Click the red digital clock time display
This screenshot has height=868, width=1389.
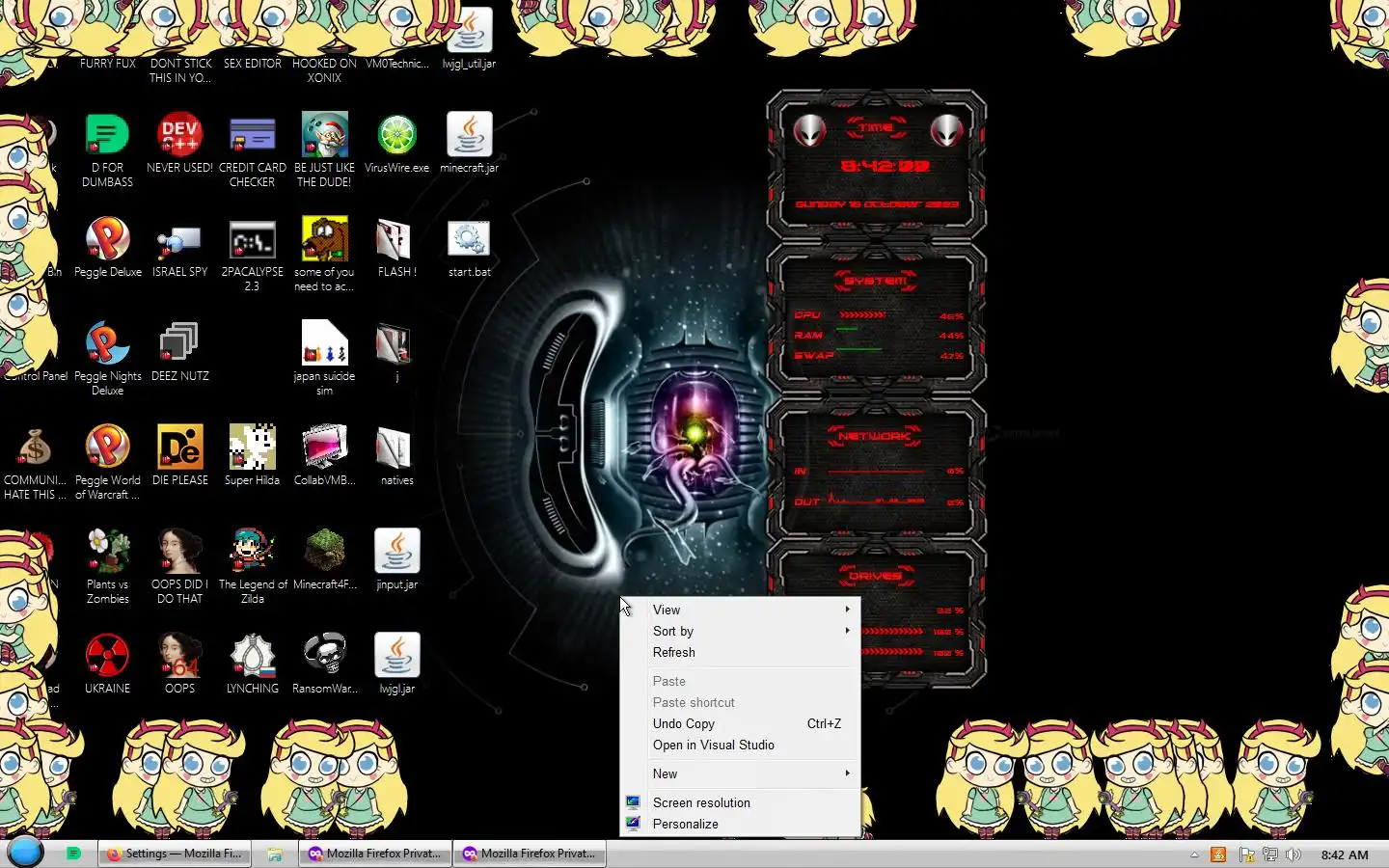(x=885, y=166)
